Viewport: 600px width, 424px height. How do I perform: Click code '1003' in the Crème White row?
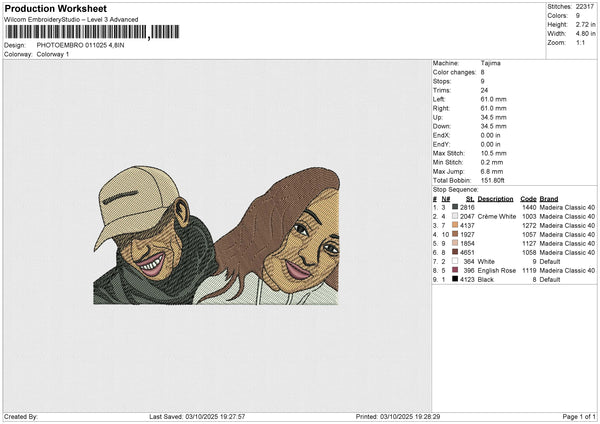[529, 217]
